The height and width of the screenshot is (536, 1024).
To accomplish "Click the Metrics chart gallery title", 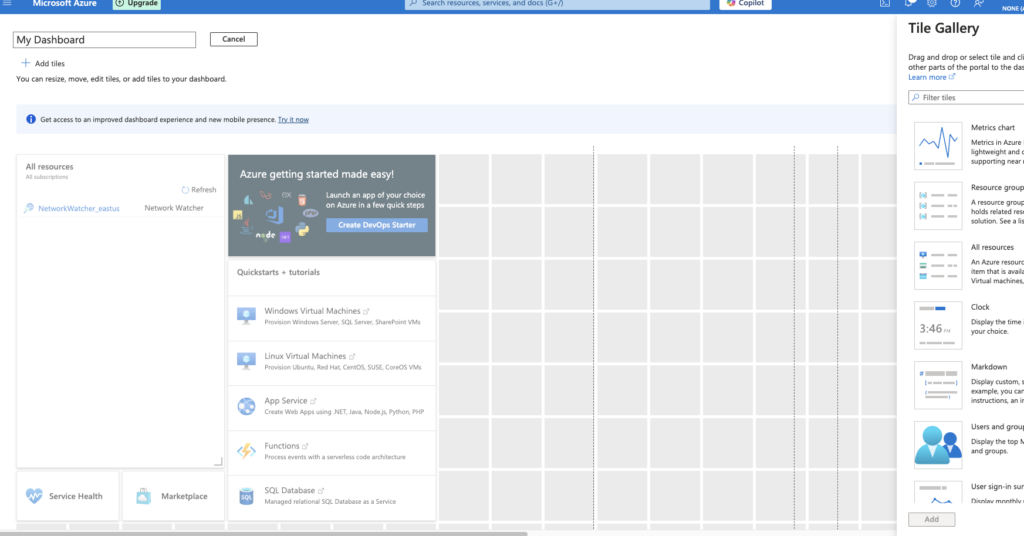I will [993, 128].
